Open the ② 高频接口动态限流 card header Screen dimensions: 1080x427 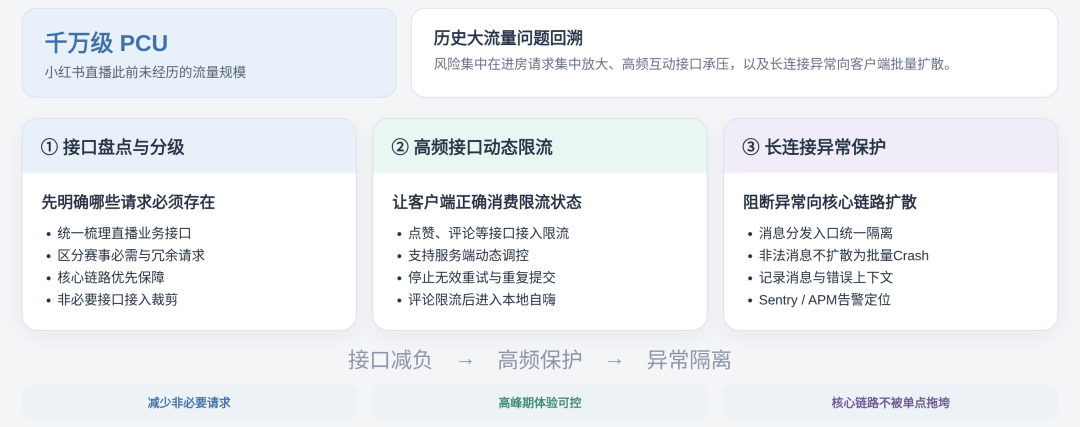540,146
